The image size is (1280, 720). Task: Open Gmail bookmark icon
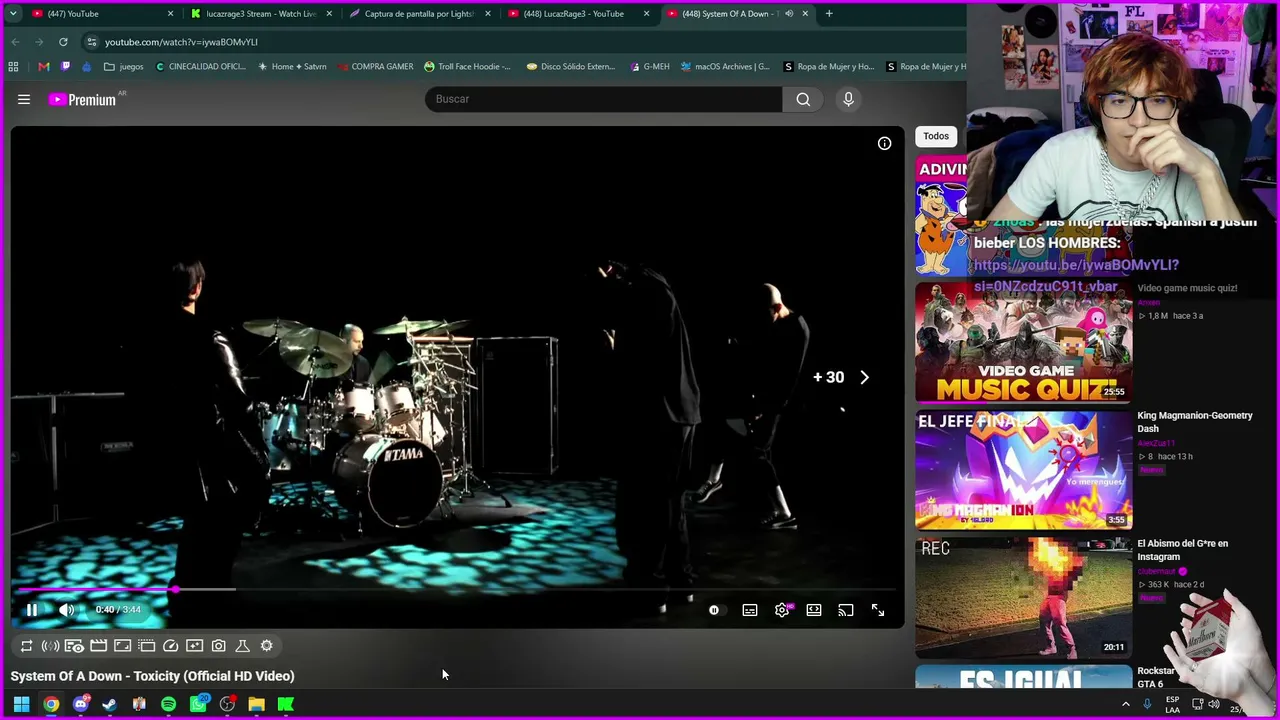point(44,67)
